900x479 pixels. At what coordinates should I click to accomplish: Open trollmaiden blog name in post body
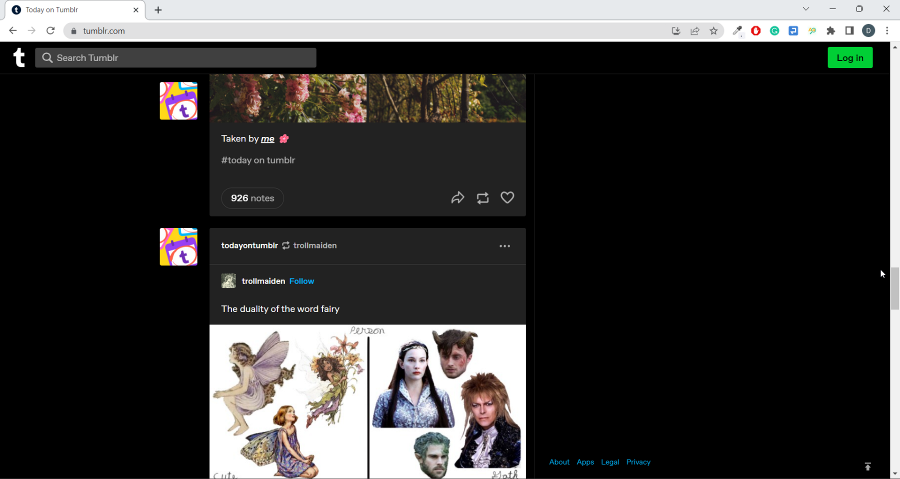tap(263, 281)
